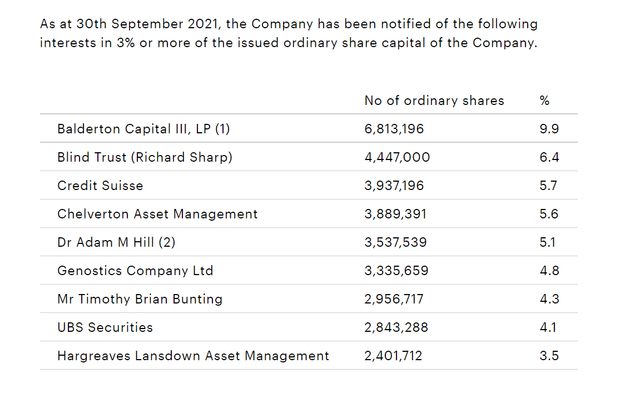
Task: Click the 4.1 percentage for UBS Securities
Action: point(548,327)
